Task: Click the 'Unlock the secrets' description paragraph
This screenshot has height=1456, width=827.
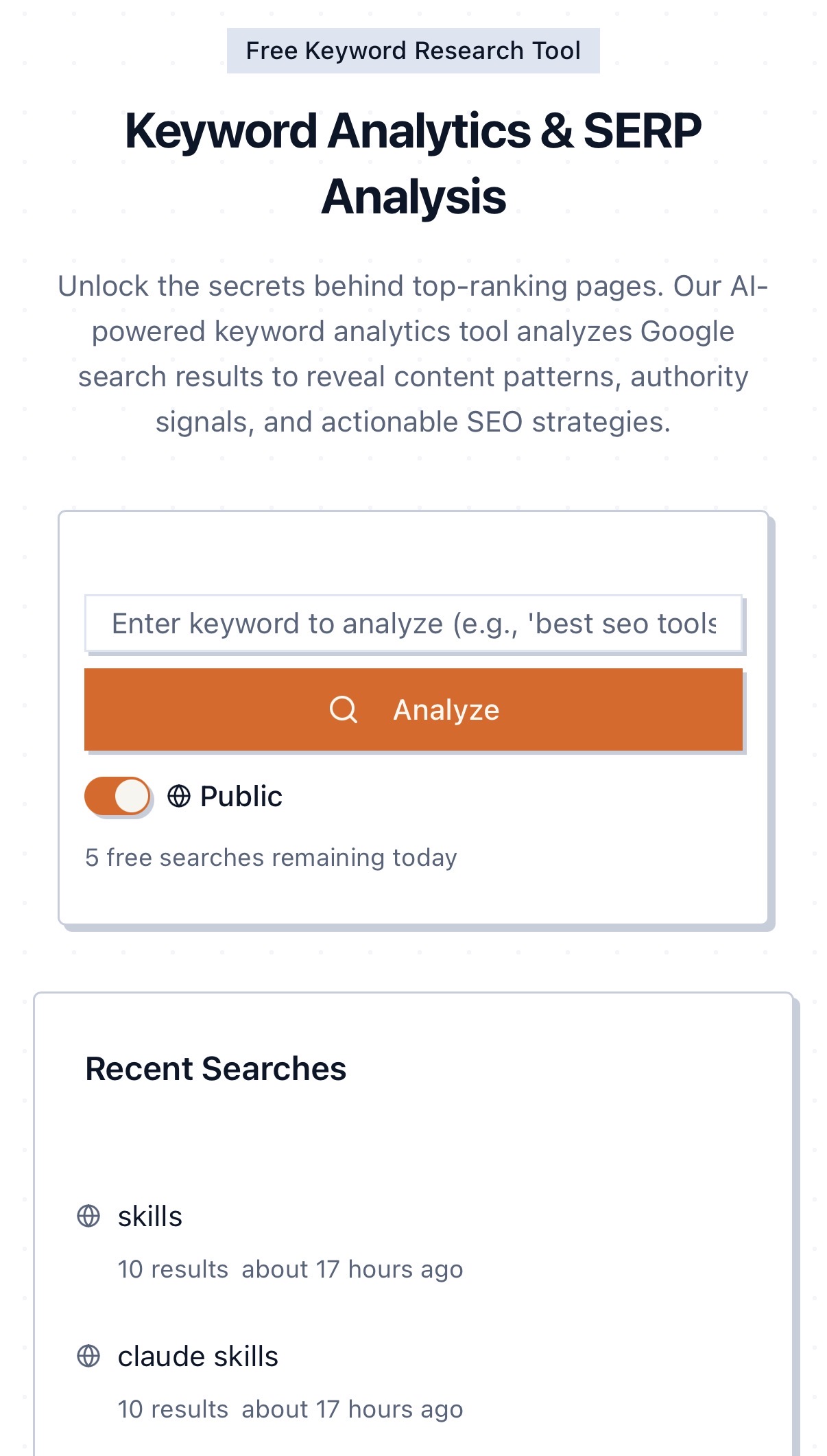Action: coord(413,354)
